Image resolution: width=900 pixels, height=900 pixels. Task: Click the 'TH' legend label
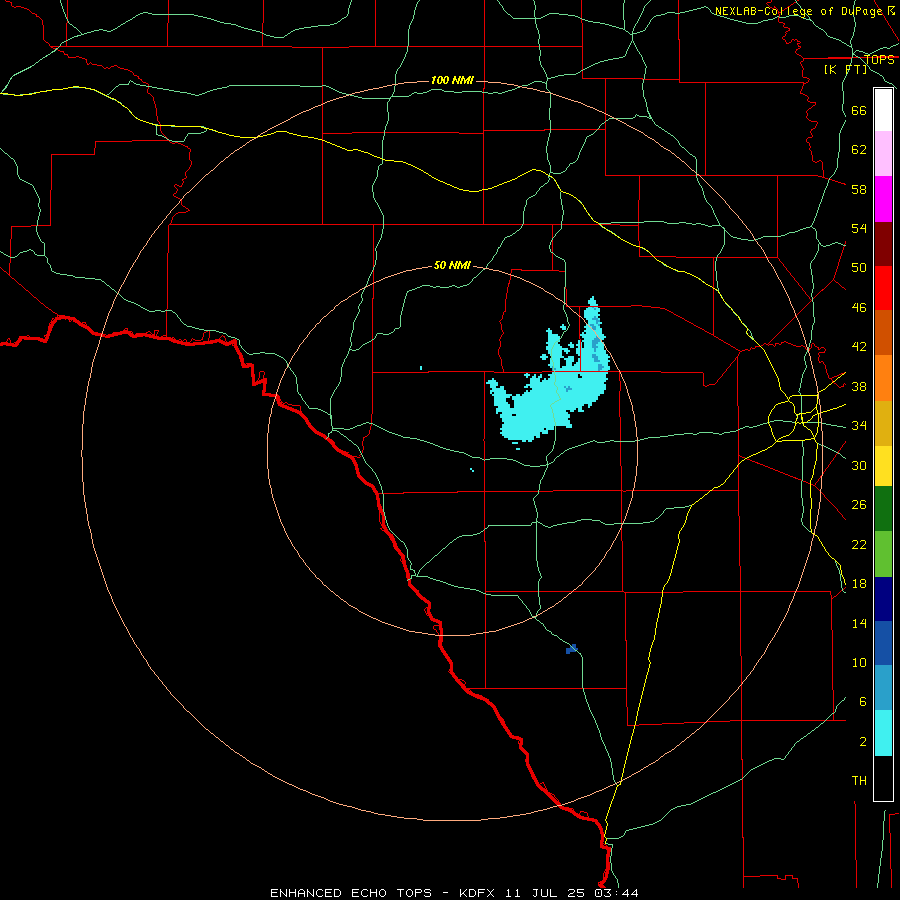coord(859,781)
